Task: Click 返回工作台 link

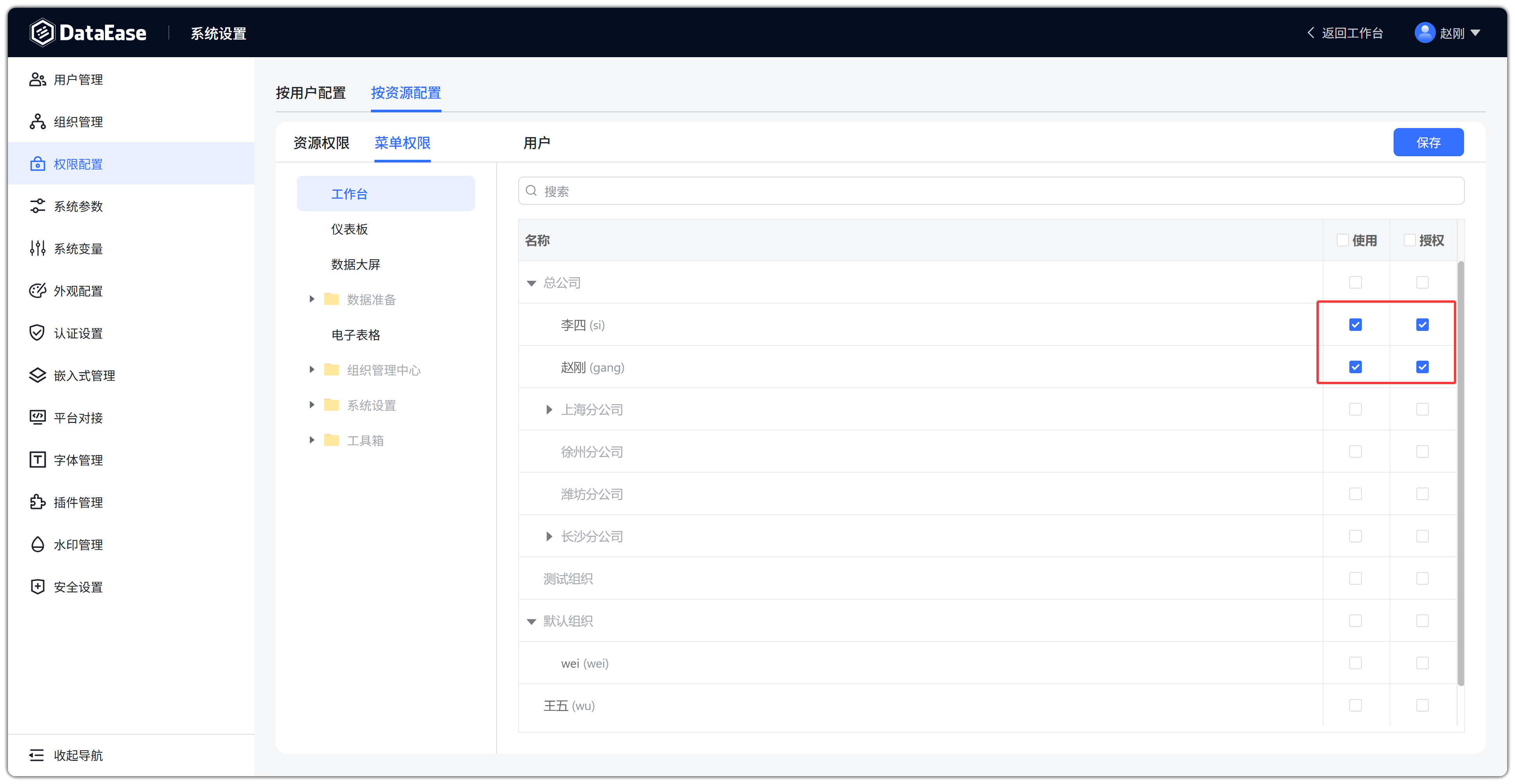Action: (x=1352, y=33)
